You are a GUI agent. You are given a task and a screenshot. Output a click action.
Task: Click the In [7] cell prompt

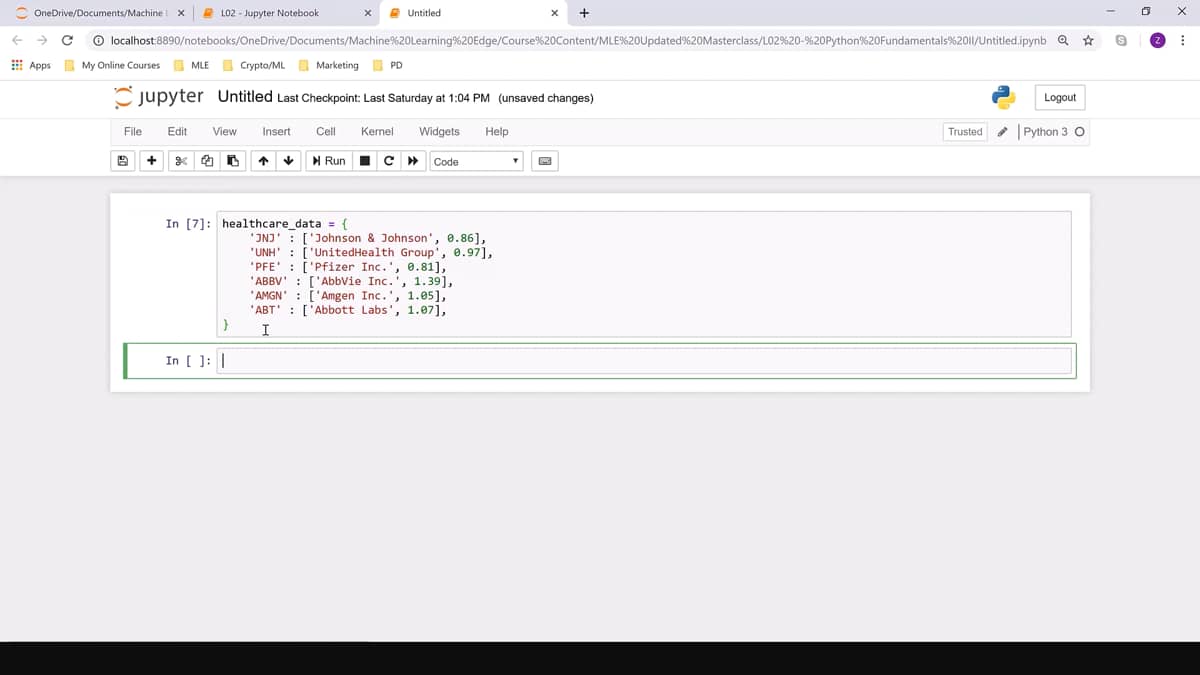coord(188,224)
